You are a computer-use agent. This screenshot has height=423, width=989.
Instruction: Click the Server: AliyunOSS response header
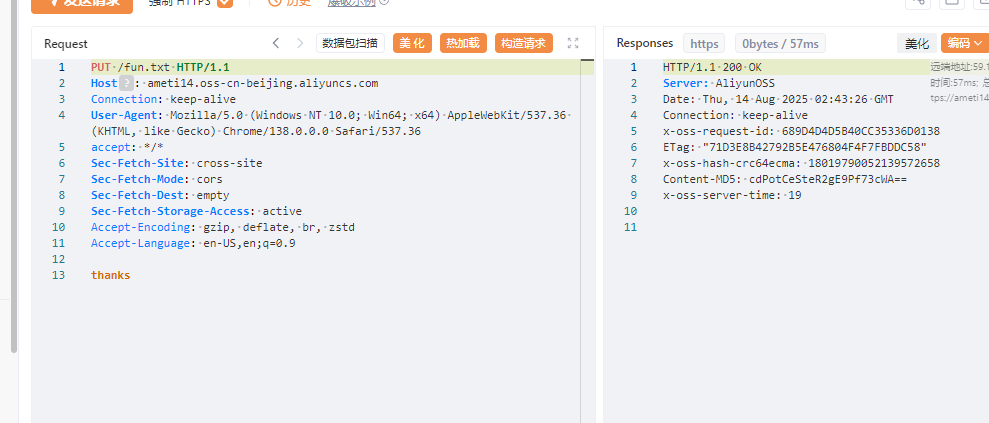(x=718, y=83)
